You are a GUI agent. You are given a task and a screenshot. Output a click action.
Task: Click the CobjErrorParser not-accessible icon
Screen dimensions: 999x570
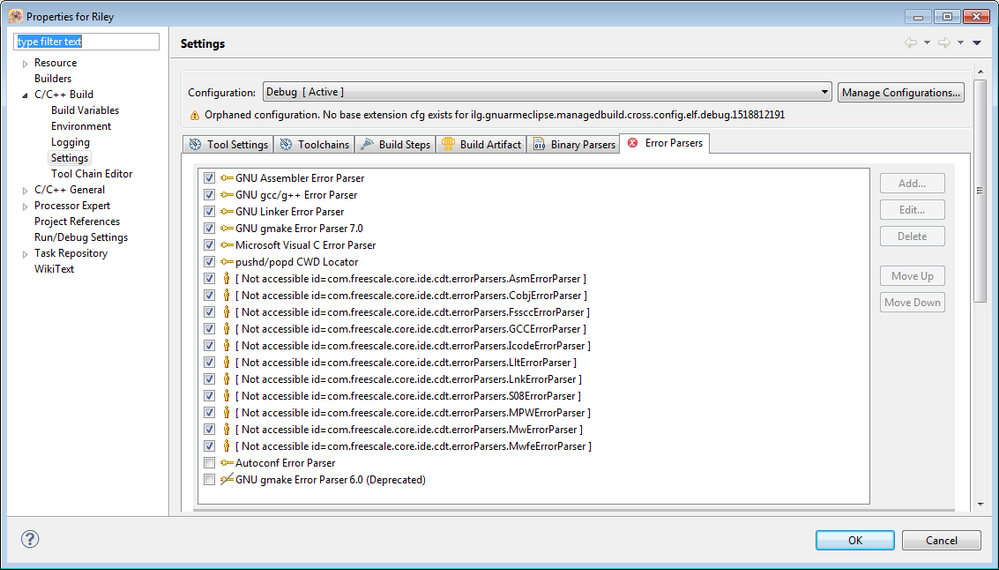pos(226,296)
